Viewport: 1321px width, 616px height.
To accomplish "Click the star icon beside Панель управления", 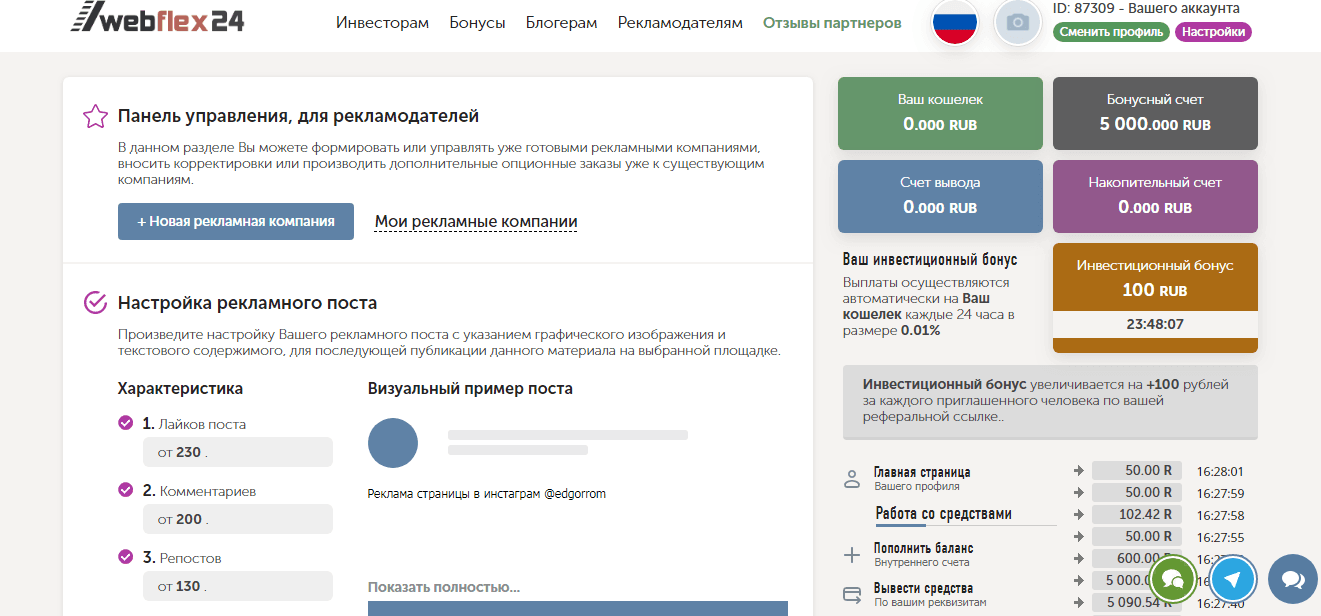I will pyautogui.click(x=95, y=117).
